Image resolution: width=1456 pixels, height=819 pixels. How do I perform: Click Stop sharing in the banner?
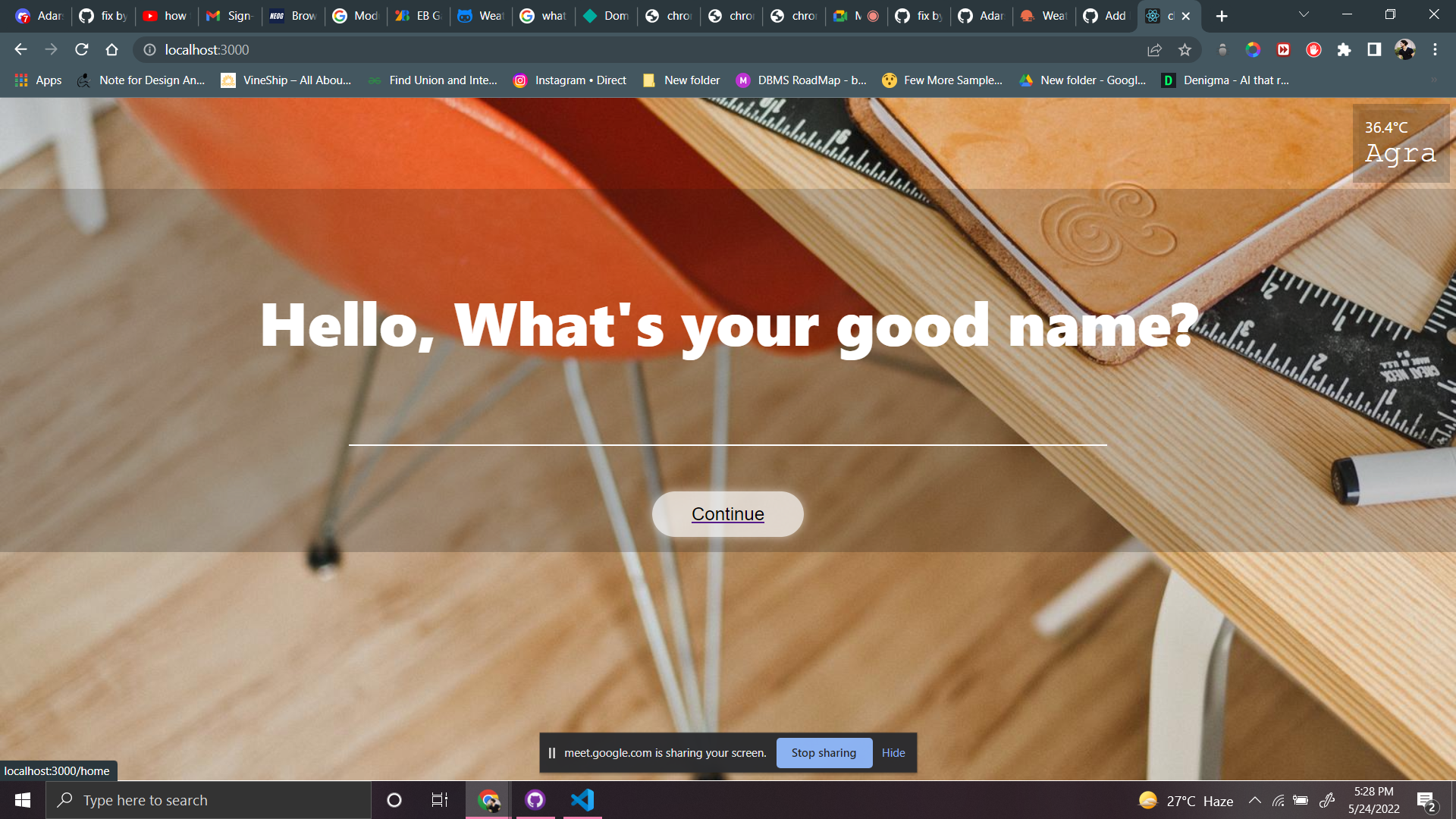click(x=824, y=752)
